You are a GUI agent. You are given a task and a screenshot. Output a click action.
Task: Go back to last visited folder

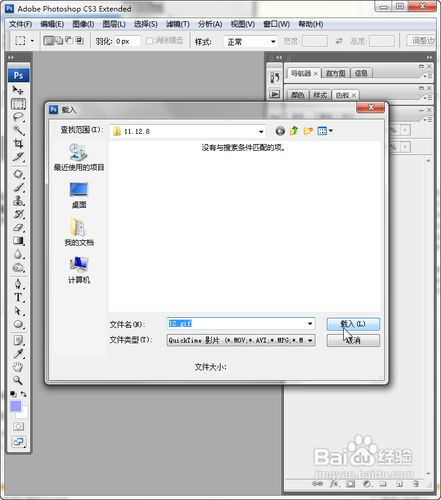[x=280, y=131]
